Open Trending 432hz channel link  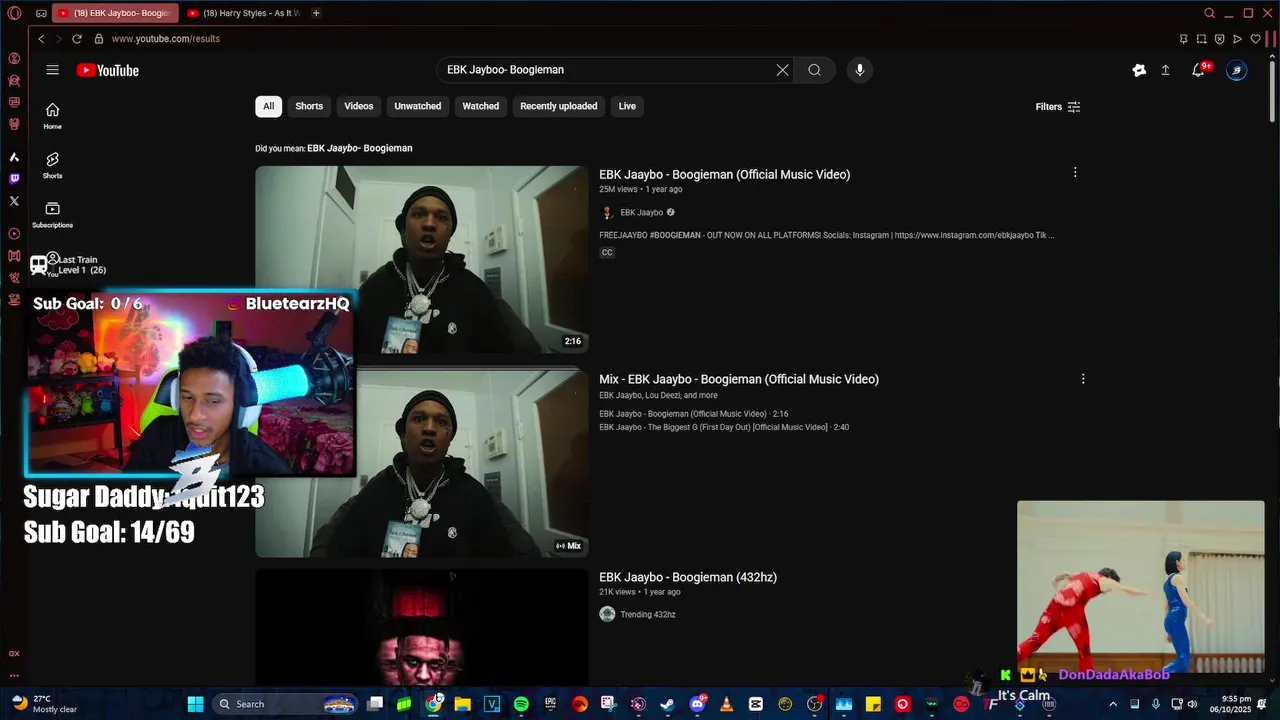click(647, 614)
